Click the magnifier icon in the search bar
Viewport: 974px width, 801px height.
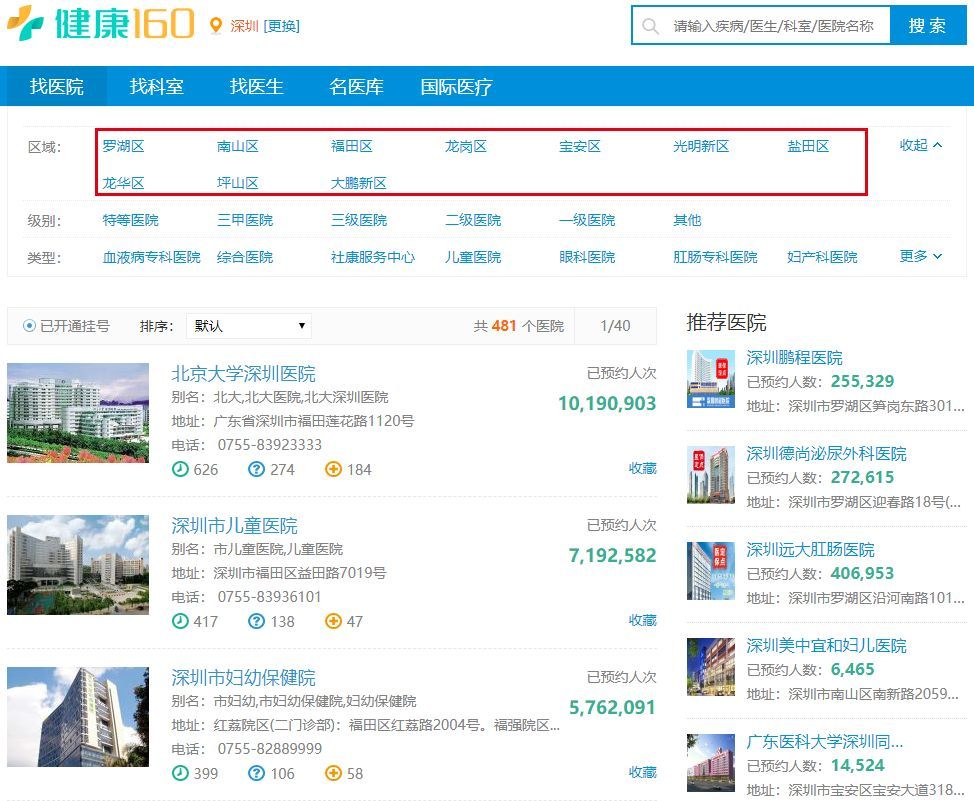(x=650, y=25)
